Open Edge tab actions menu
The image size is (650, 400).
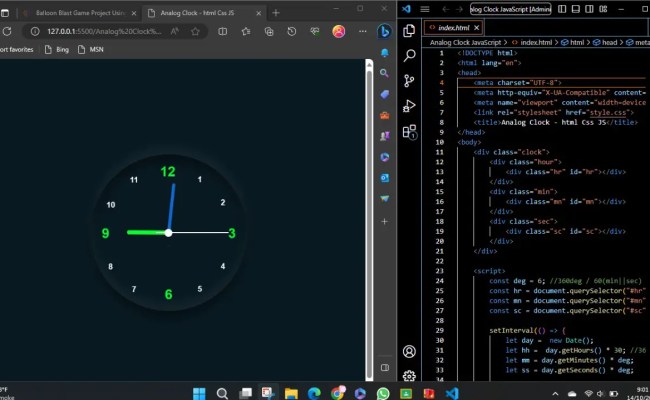(5, 13)
